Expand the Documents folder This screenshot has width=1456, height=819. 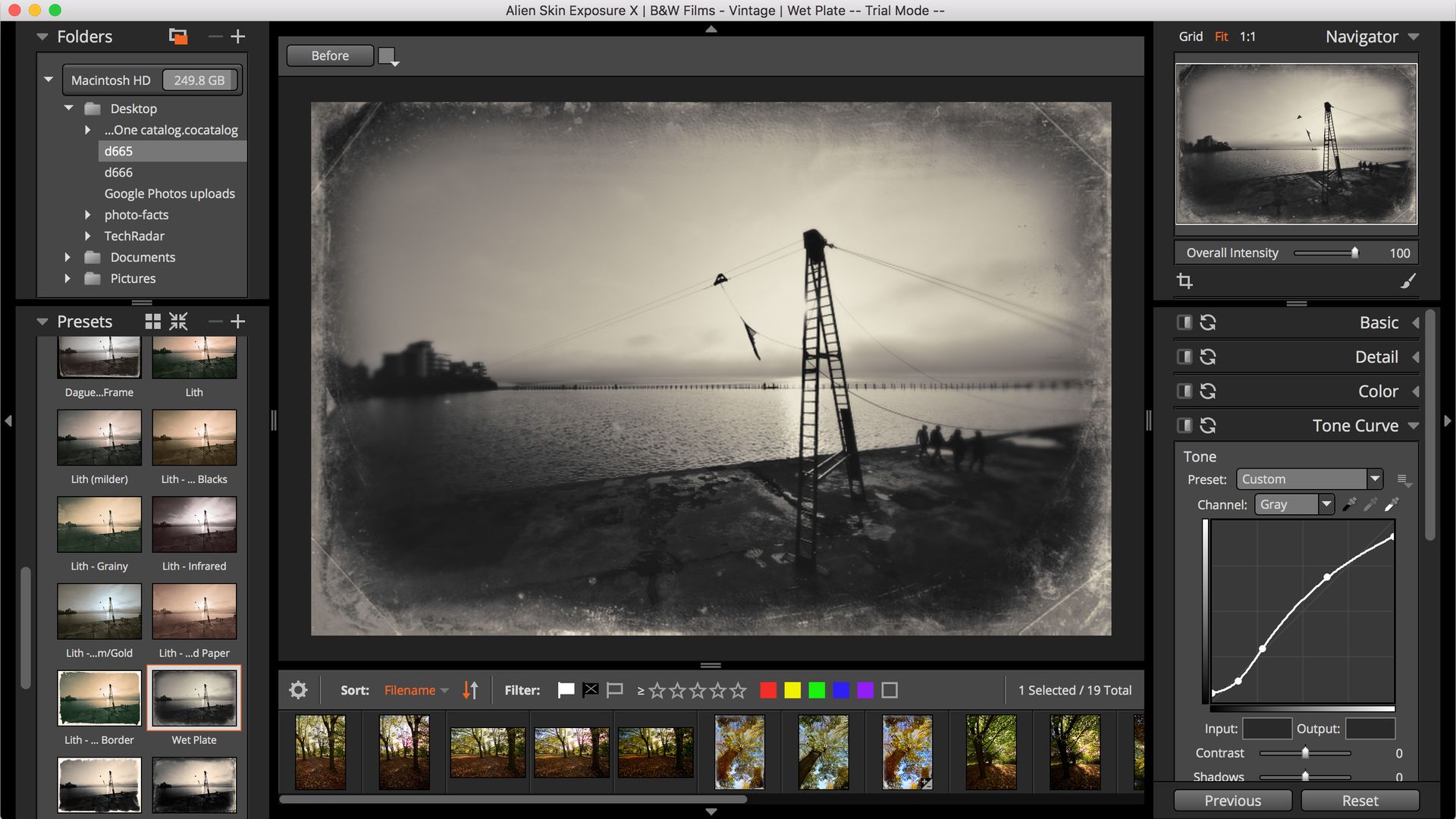67,257
